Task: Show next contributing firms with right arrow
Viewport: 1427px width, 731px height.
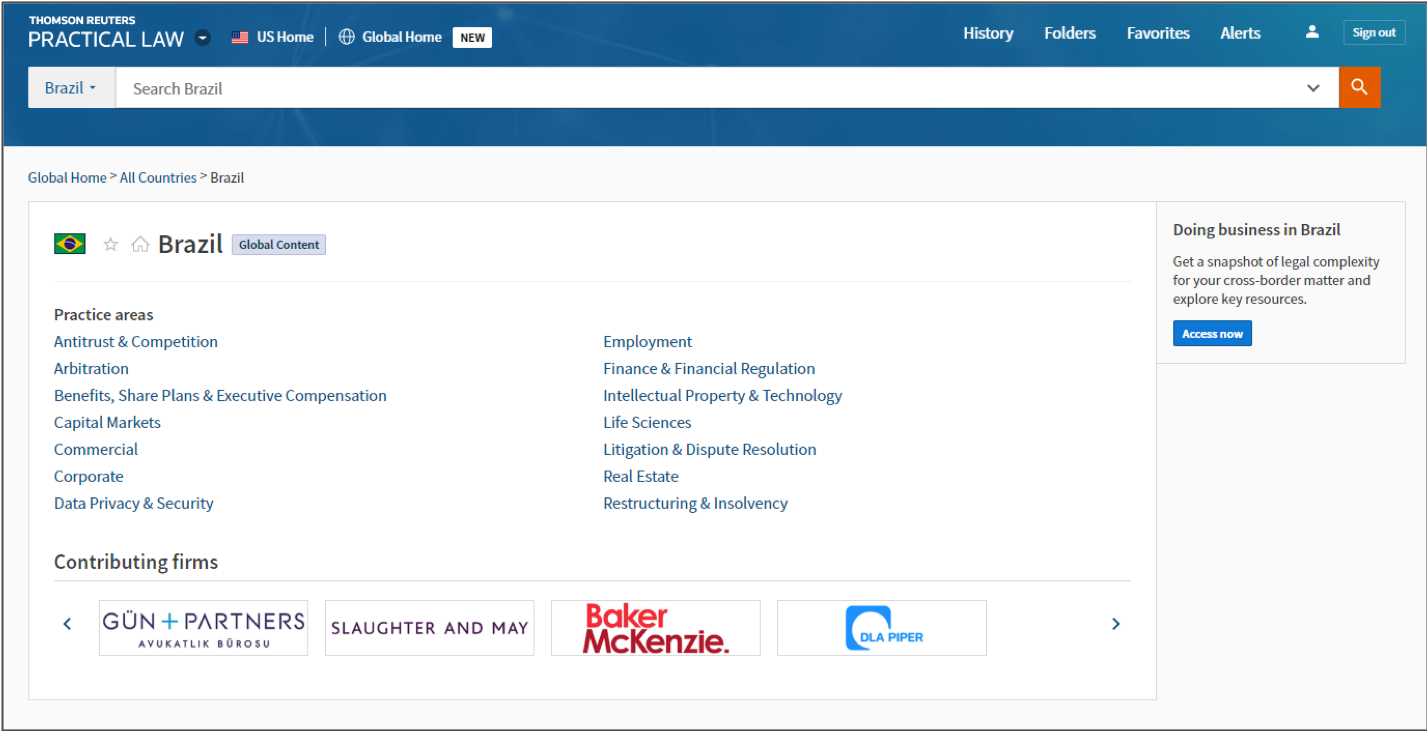Action: coord(1116,624)
